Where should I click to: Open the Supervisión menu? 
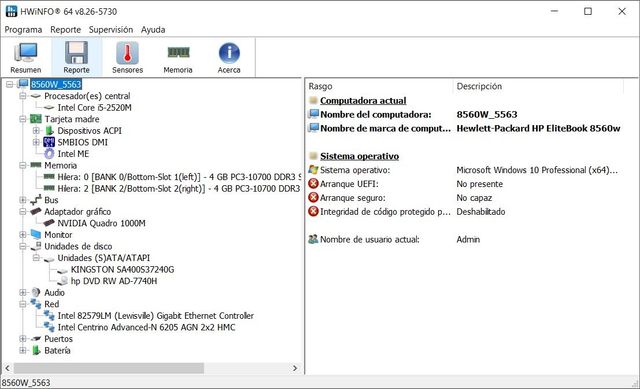(111, 29)
